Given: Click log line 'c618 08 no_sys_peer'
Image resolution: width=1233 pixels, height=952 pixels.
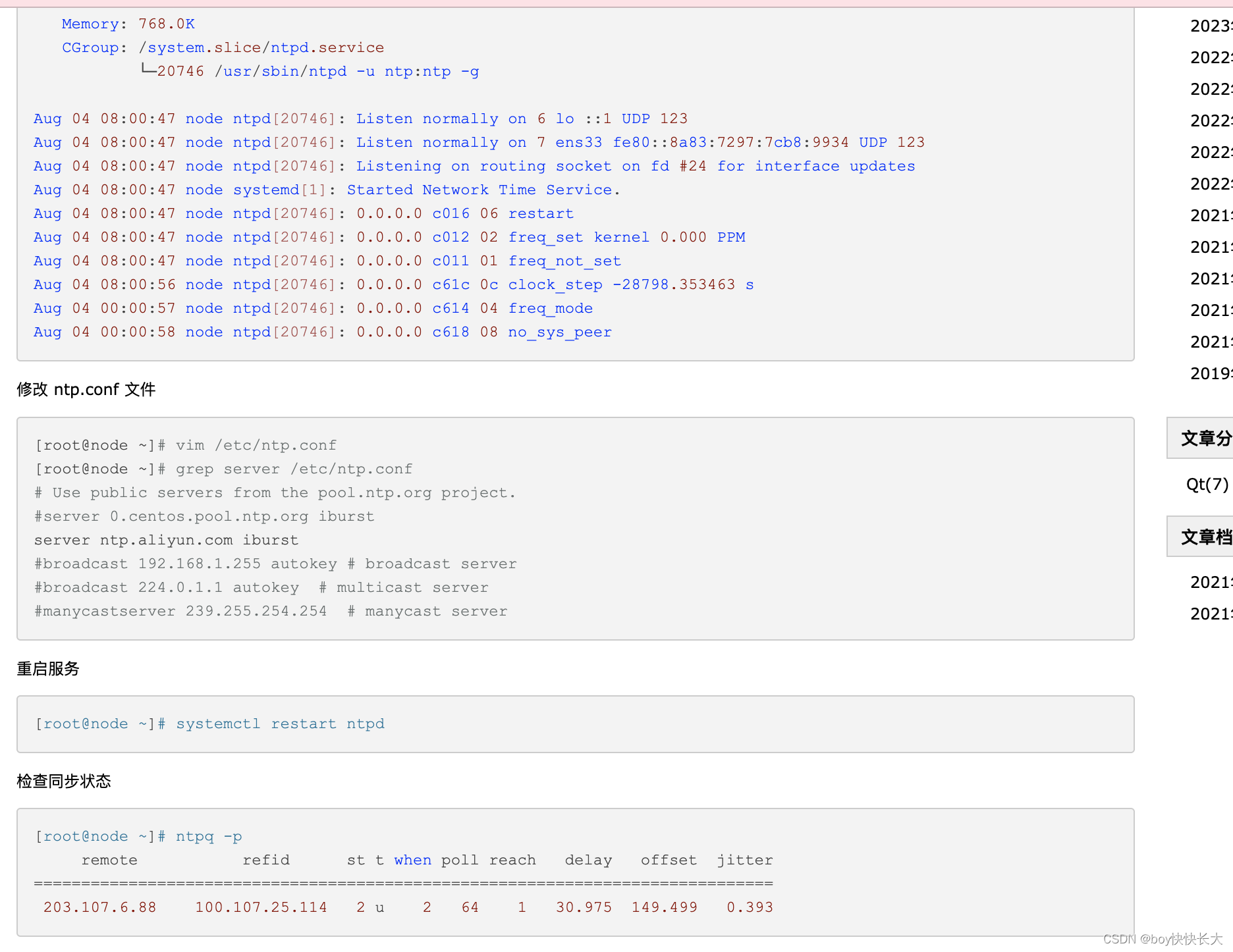Looking at the screenshot, I should point(323,332).
